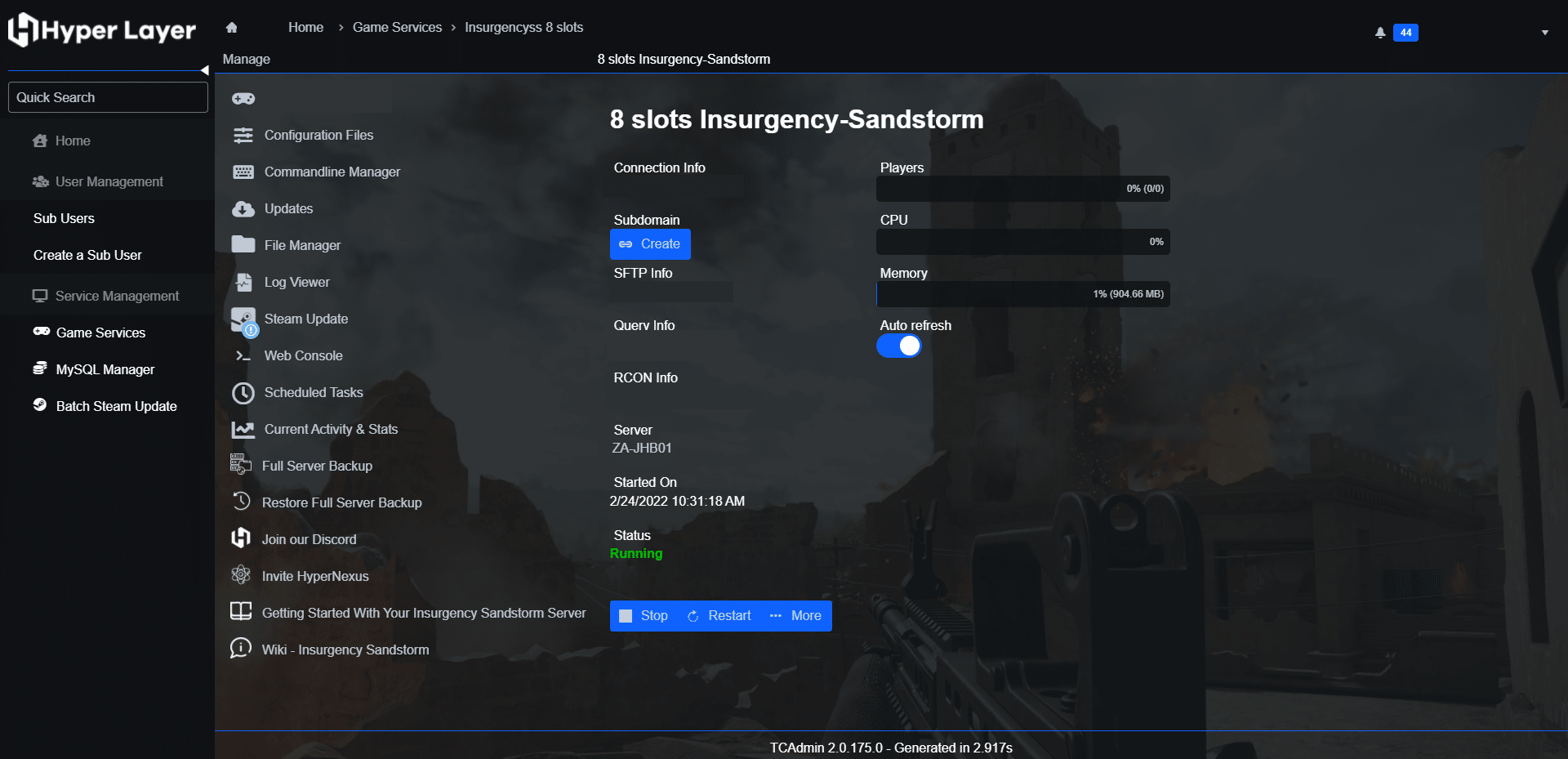1568x759 pixels.
Task: Click the sidebar Home label
Action: pos(73,141)
